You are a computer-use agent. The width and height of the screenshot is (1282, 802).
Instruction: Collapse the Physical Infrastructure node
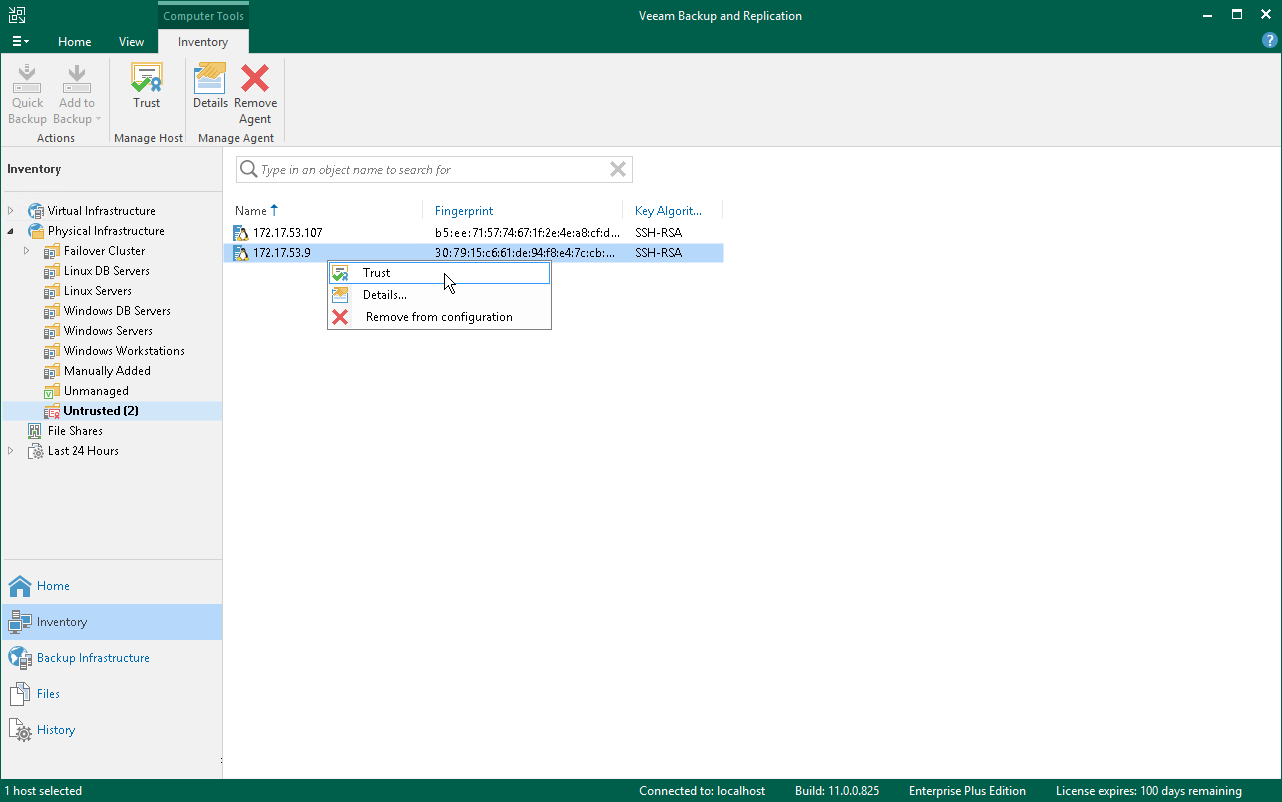[x=11, y=231]
